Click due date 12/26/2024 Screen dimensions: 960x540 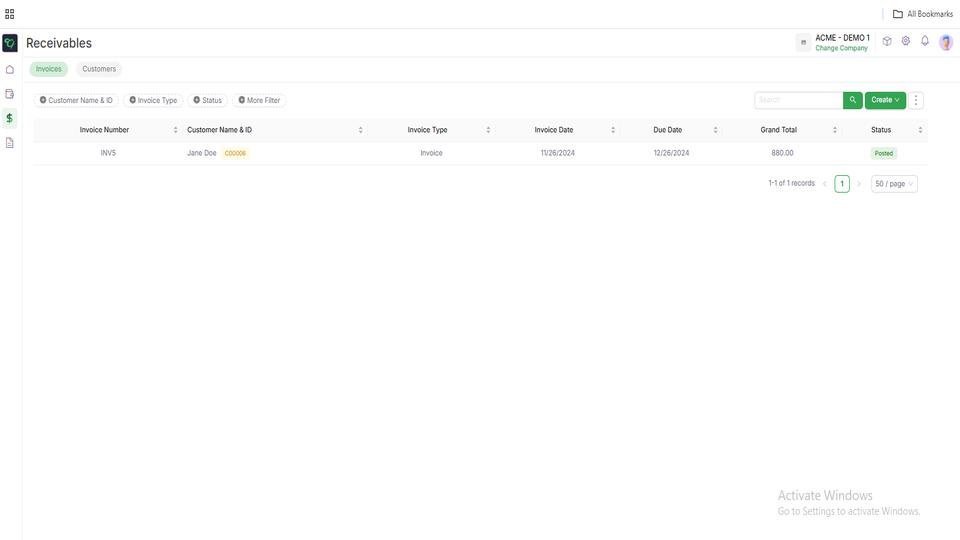pyautogui.click(x=671, y=153)
